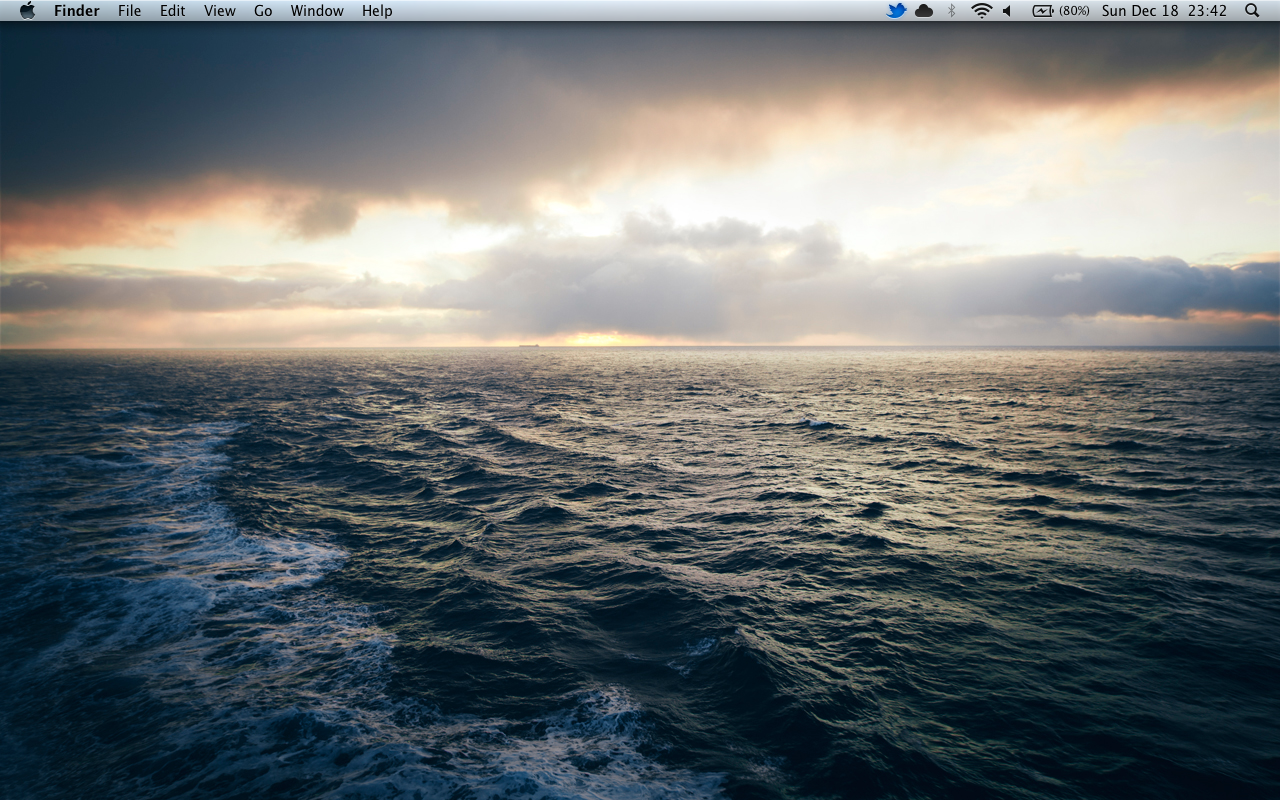Click the blue Twitter bird icon
Image resolution: width=1280 pixels, height=800 pixels.
tap(896, 11)
